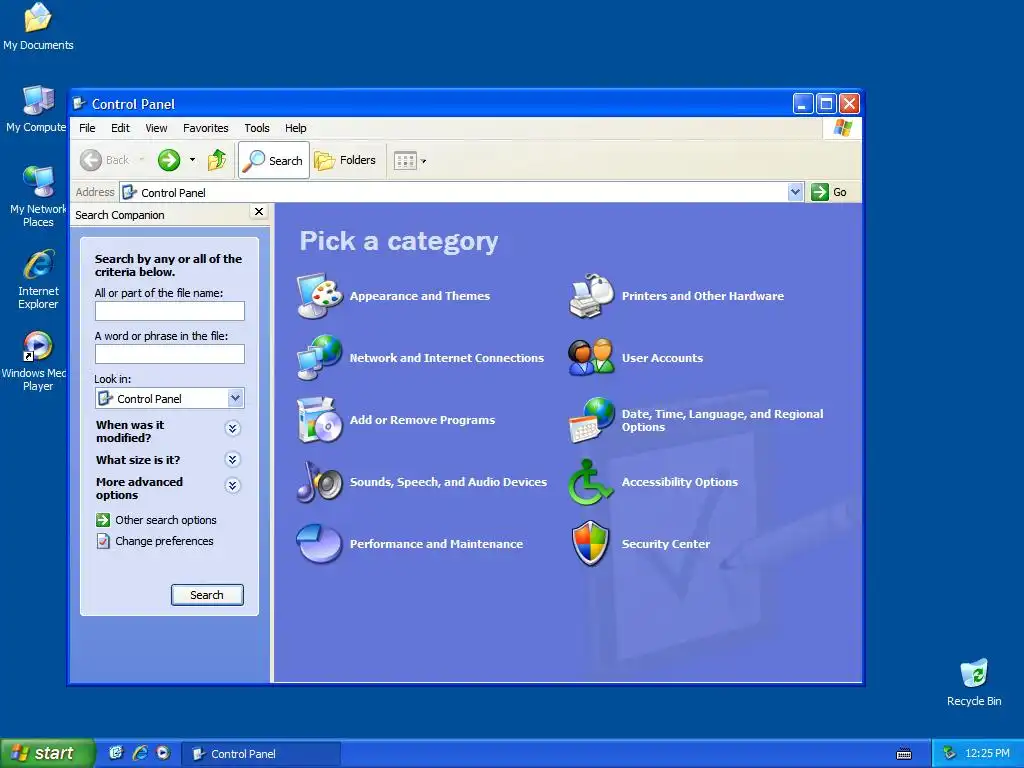Screen dimensions: 1024x768
Task: Select the My Computer desktop icon
Action: tap(37, 109)
